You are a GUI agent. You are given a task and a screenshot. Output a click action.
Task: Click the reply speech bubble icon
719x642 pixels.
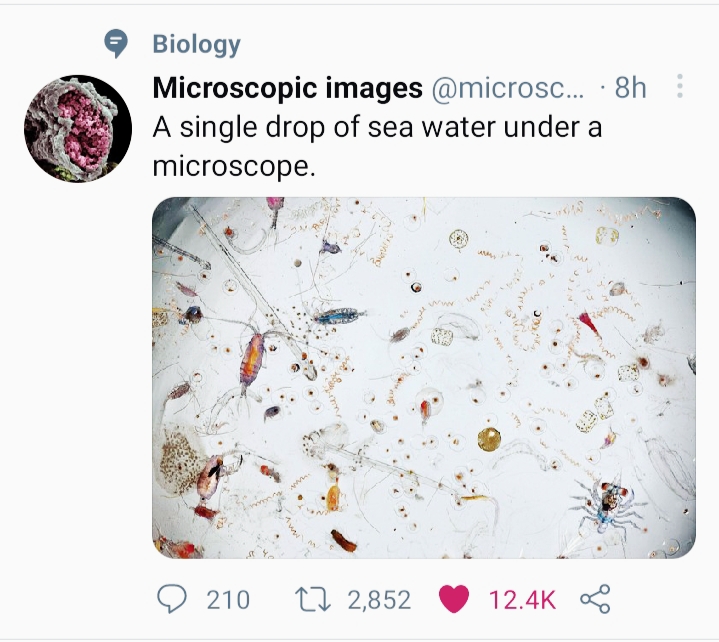(x=173, y=599)
